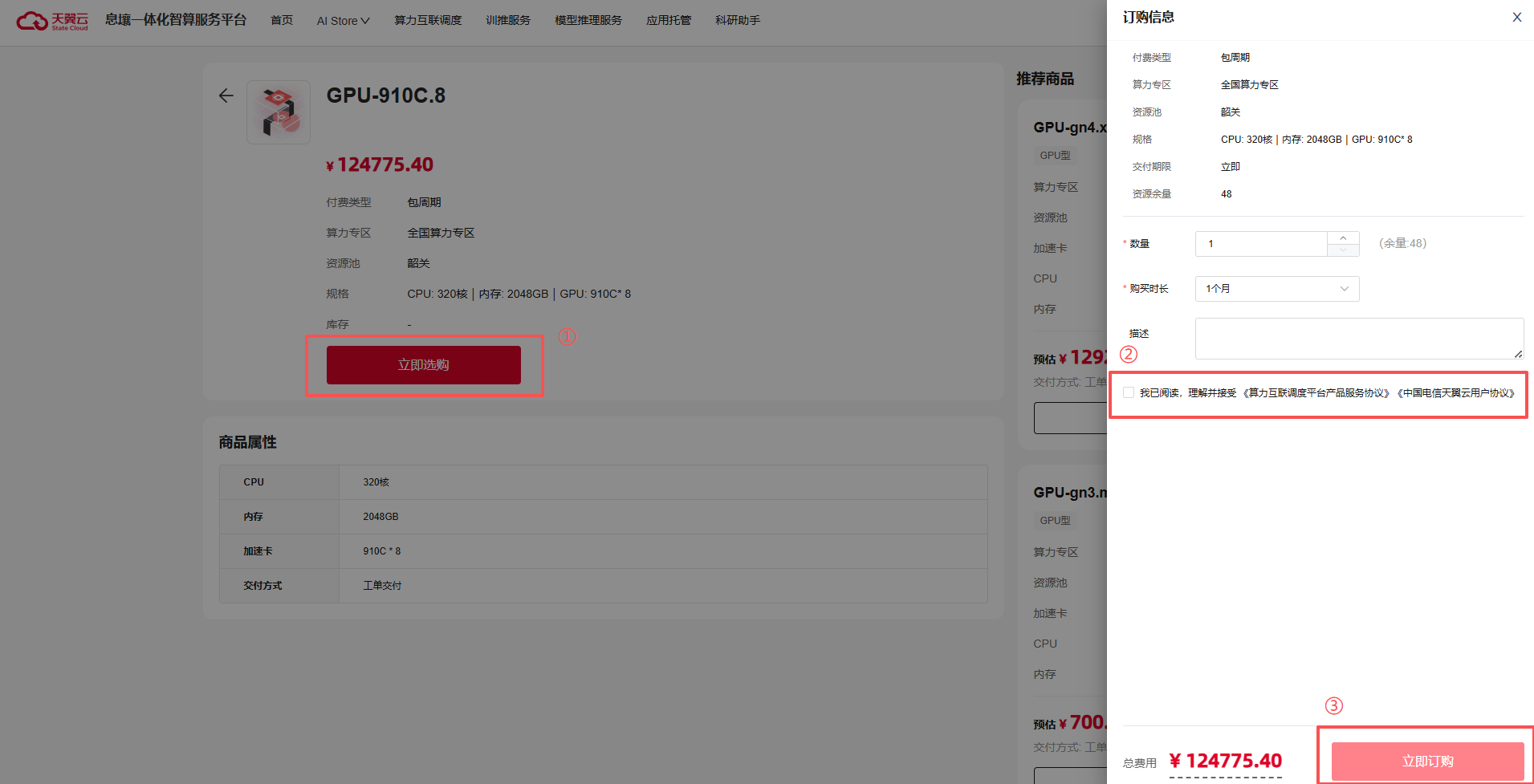Switch to the 科研助手 navigation item
This screenshot has width=1534, height=784.
[738, 21]
